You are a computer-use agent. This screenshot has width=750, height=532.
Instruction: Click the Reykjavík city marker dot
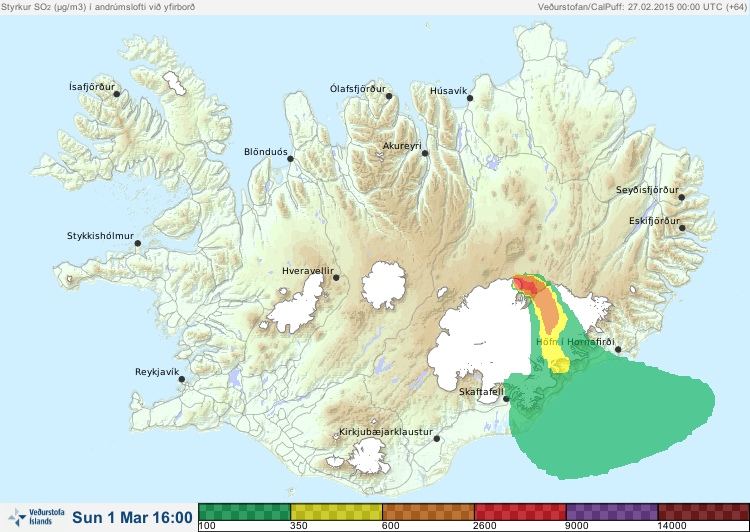point(182,379)
